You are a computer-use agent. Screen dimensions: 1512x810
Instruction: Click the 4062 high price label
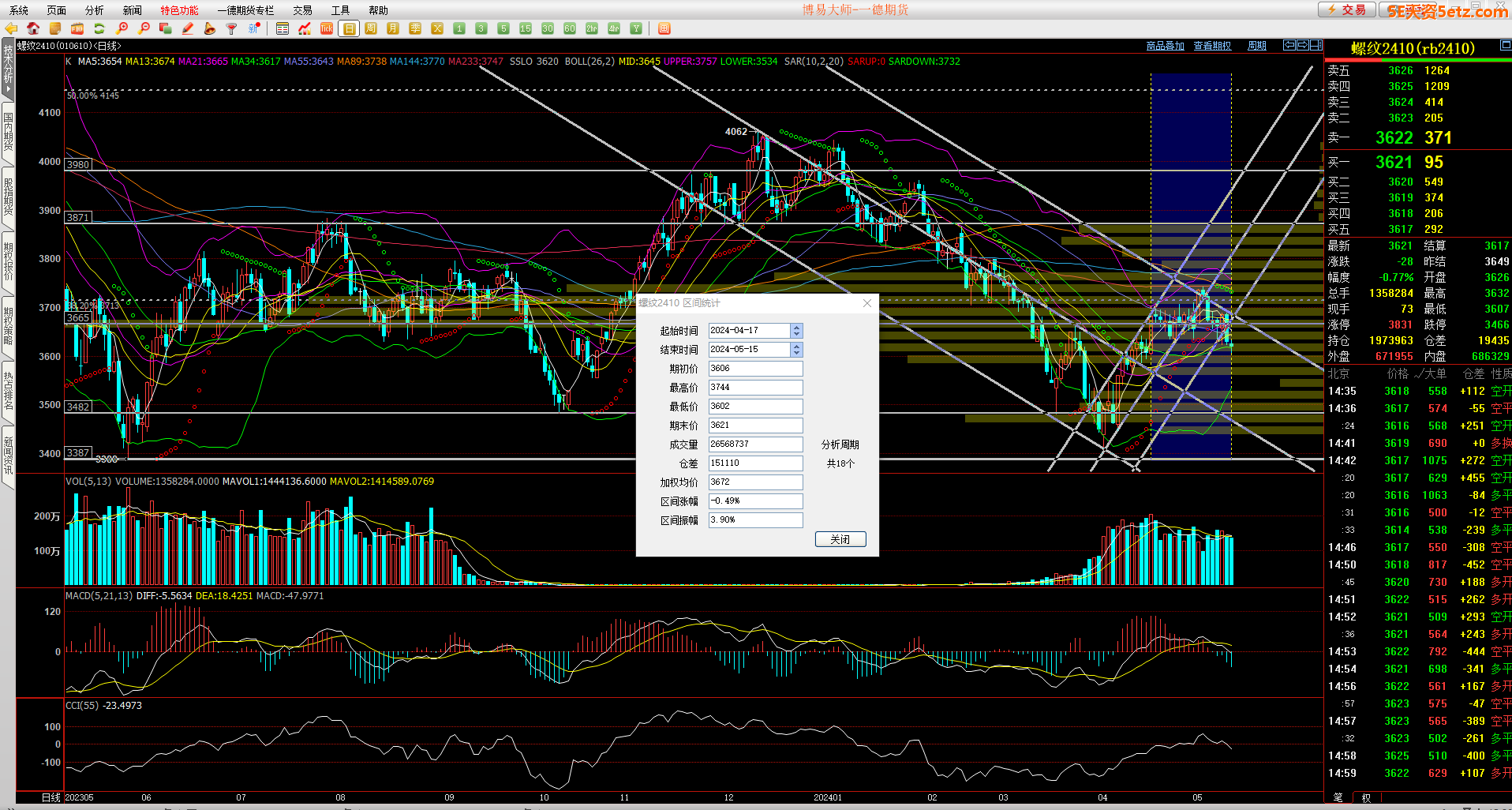(735, 132)
